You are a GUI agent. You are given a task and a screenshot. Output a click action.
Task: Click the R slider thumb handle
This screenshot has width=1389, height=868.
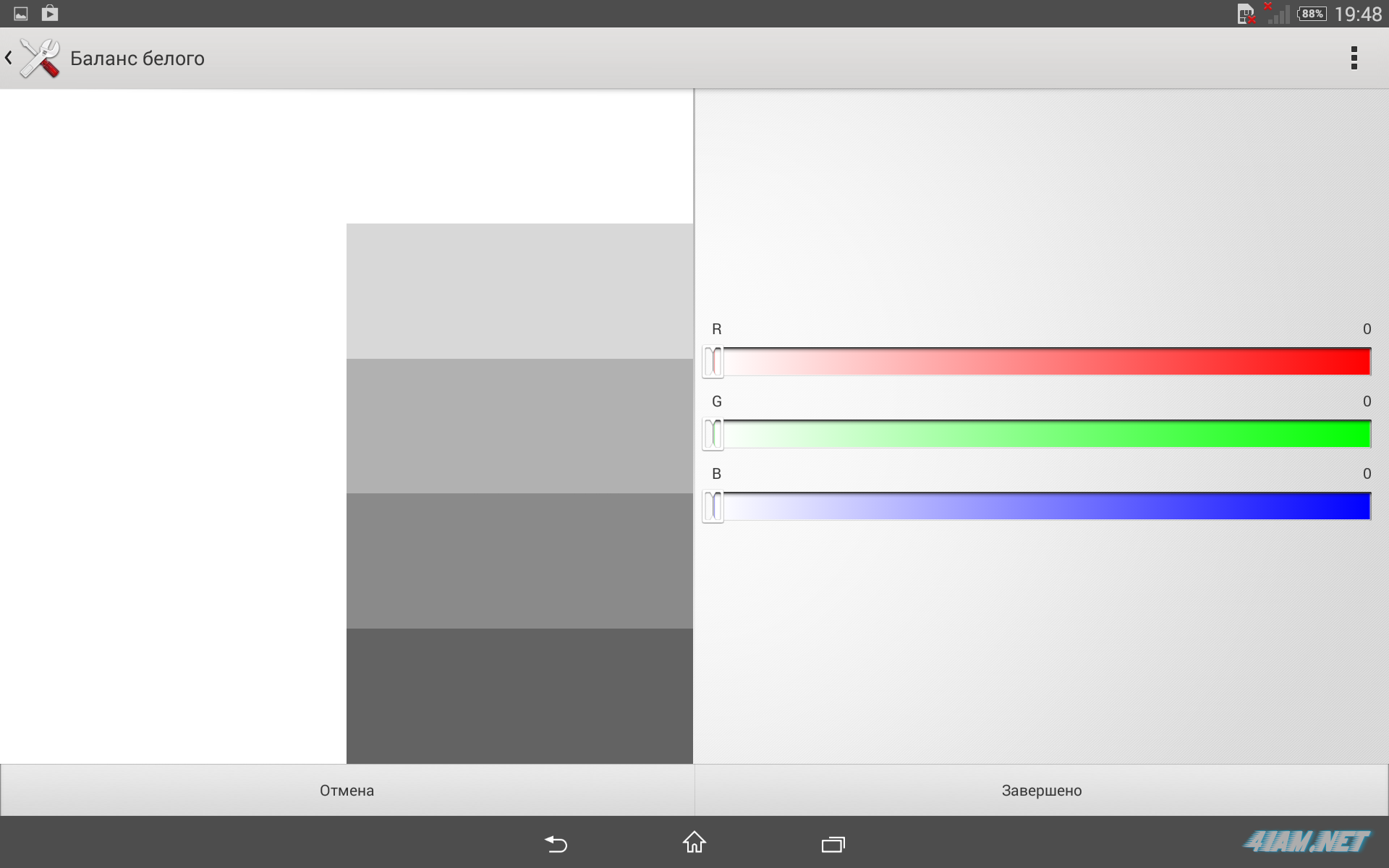[x=713, y=362]
